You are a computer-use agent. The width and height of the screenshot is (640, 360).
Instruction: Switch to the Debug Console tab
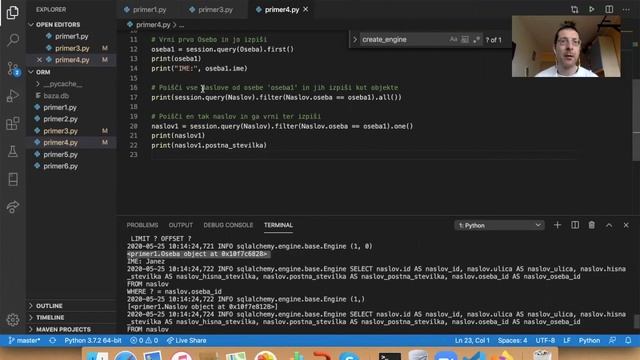pyautogui.click(x=228, y=225)
